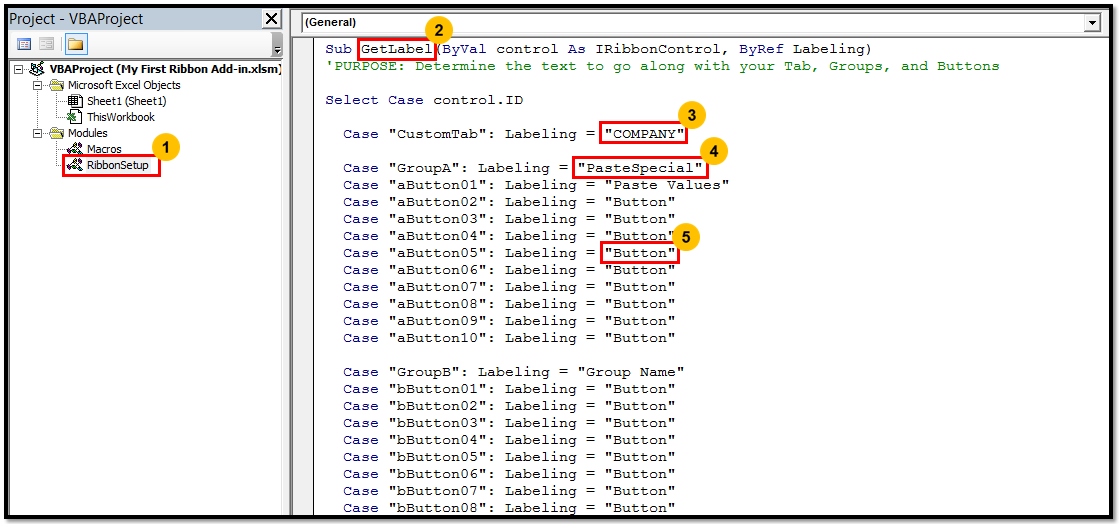Click the "Group Name" string on GroupB line
Image resolution: width=1119 pixels, height=524 pixels.
[631, 373]
